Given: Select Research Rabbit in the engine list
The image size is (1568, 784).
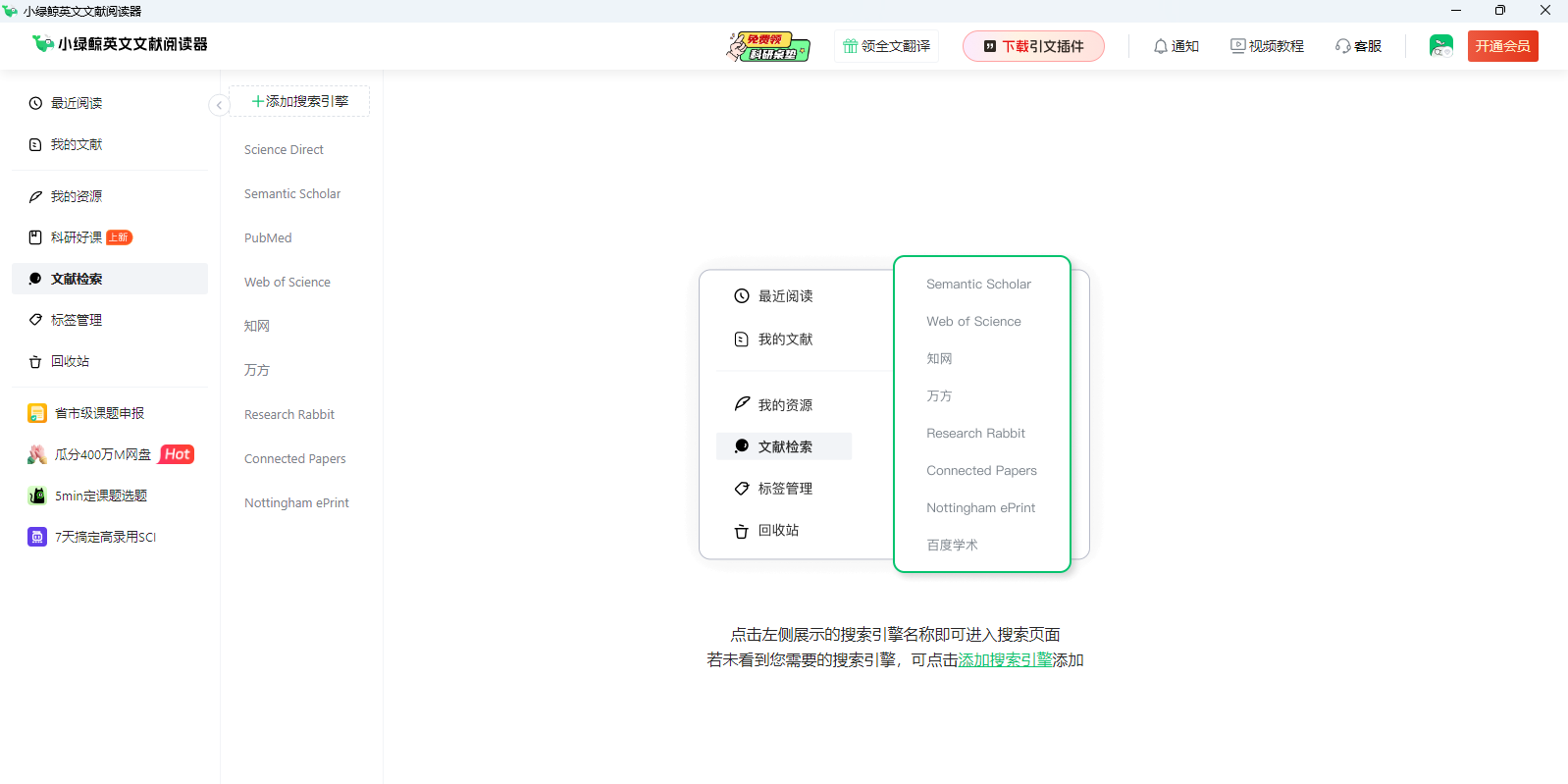Looking at the screenshot, I should [289, 415].
